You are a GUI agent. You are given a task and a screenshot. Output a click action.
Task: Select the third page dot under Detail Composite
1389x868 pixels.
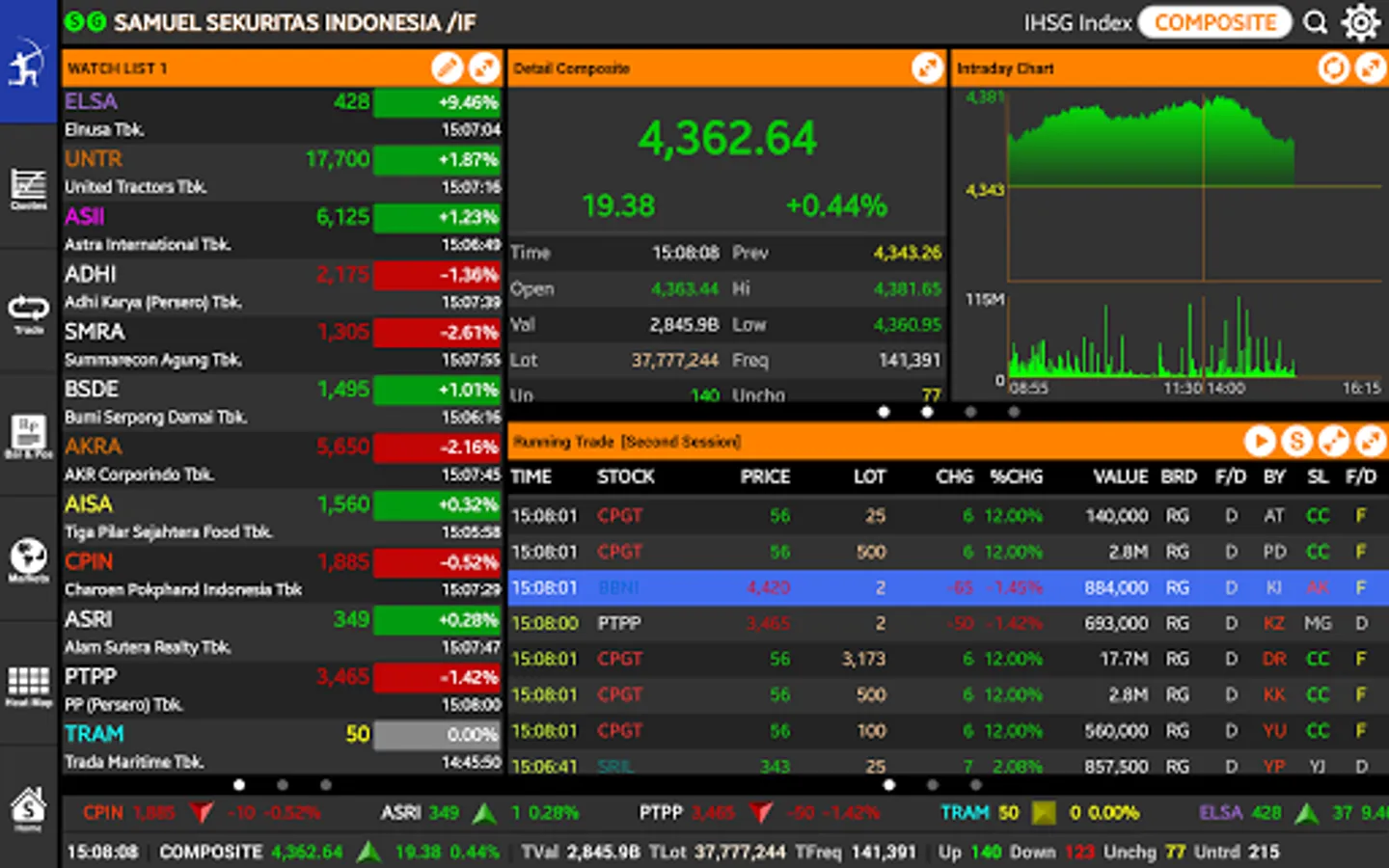coord(970,412)
